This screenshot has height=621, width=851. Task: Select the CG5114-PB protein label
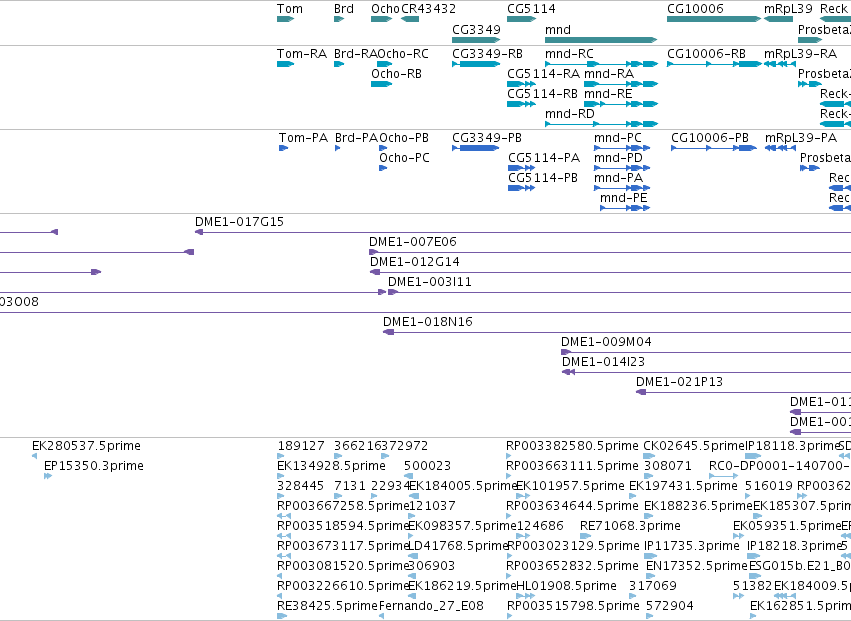point(543,178)
